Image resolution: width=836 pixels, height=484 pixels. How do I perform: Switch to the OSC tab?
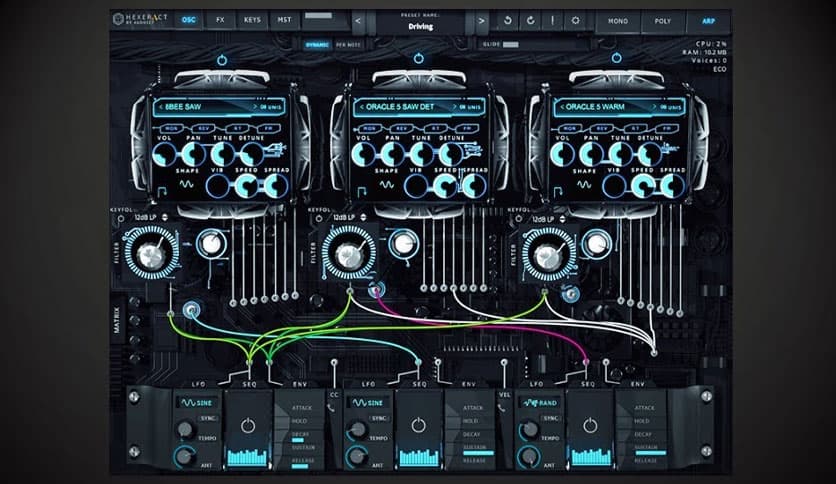pos(188,20)
